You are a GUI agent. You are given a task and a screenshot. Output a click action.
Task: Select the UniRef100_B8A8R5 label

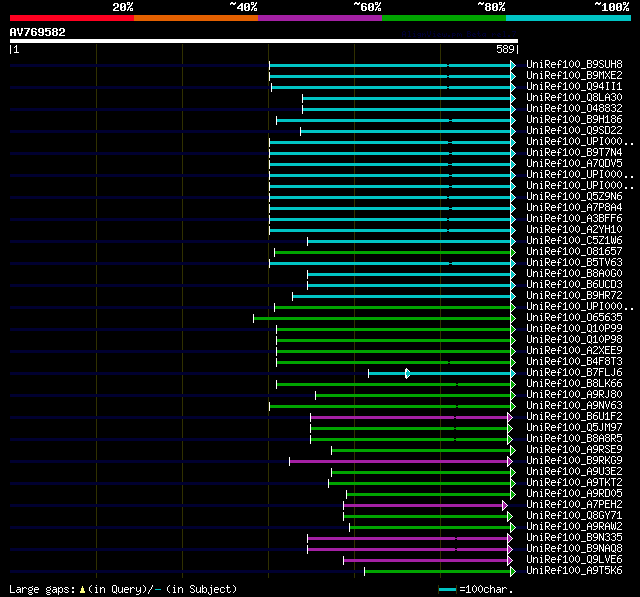[x=574, y=439]
